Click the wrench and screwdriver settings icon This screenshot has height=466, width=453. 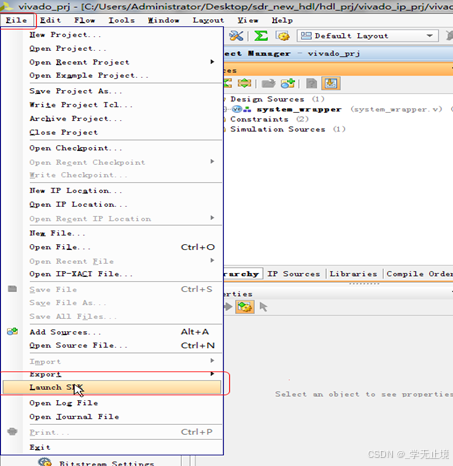coord(236,36)
